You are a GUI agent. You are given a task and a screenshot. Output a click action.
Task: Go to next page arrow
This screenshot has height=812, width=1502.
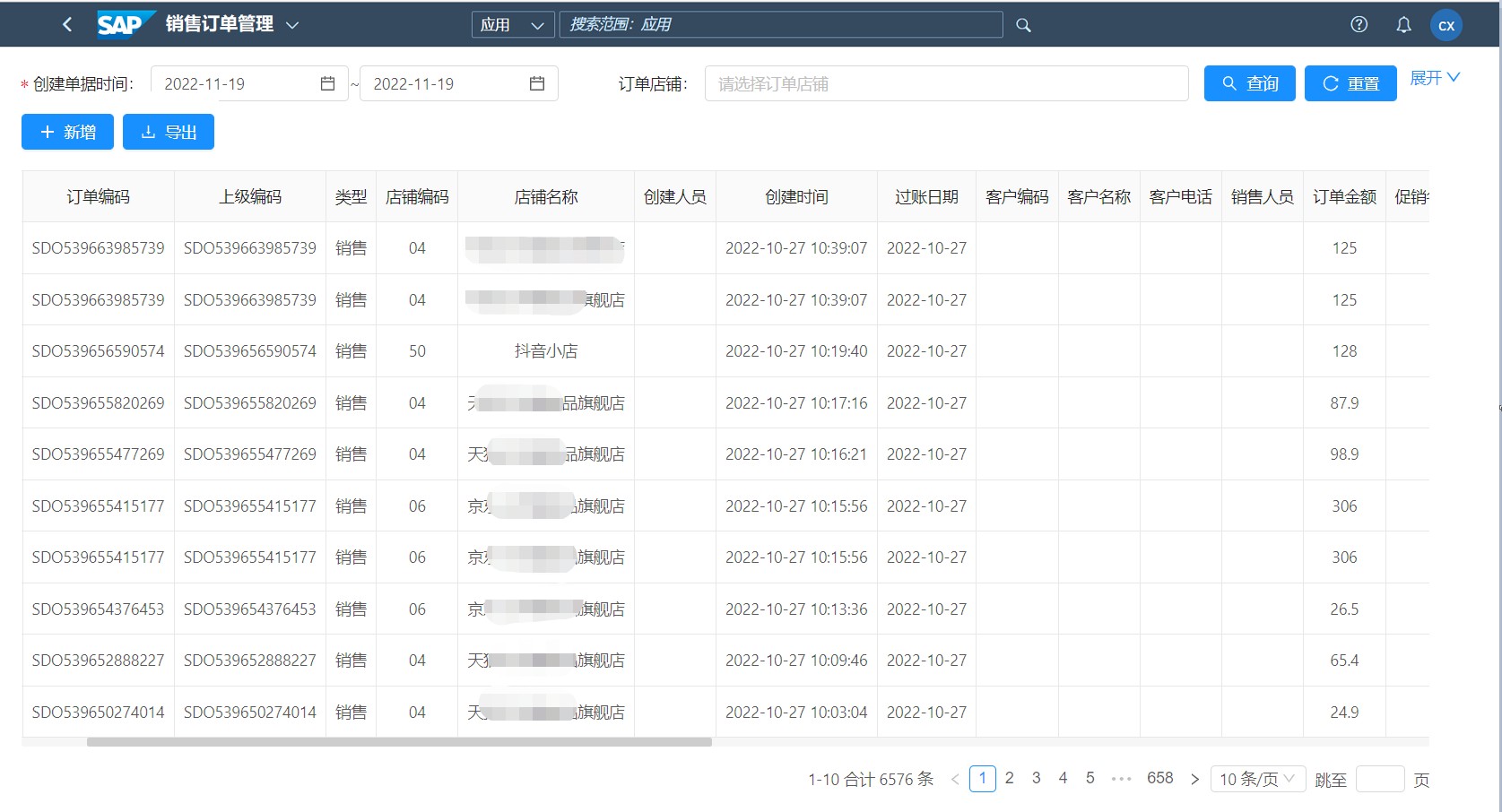(x=1194, y=779)
